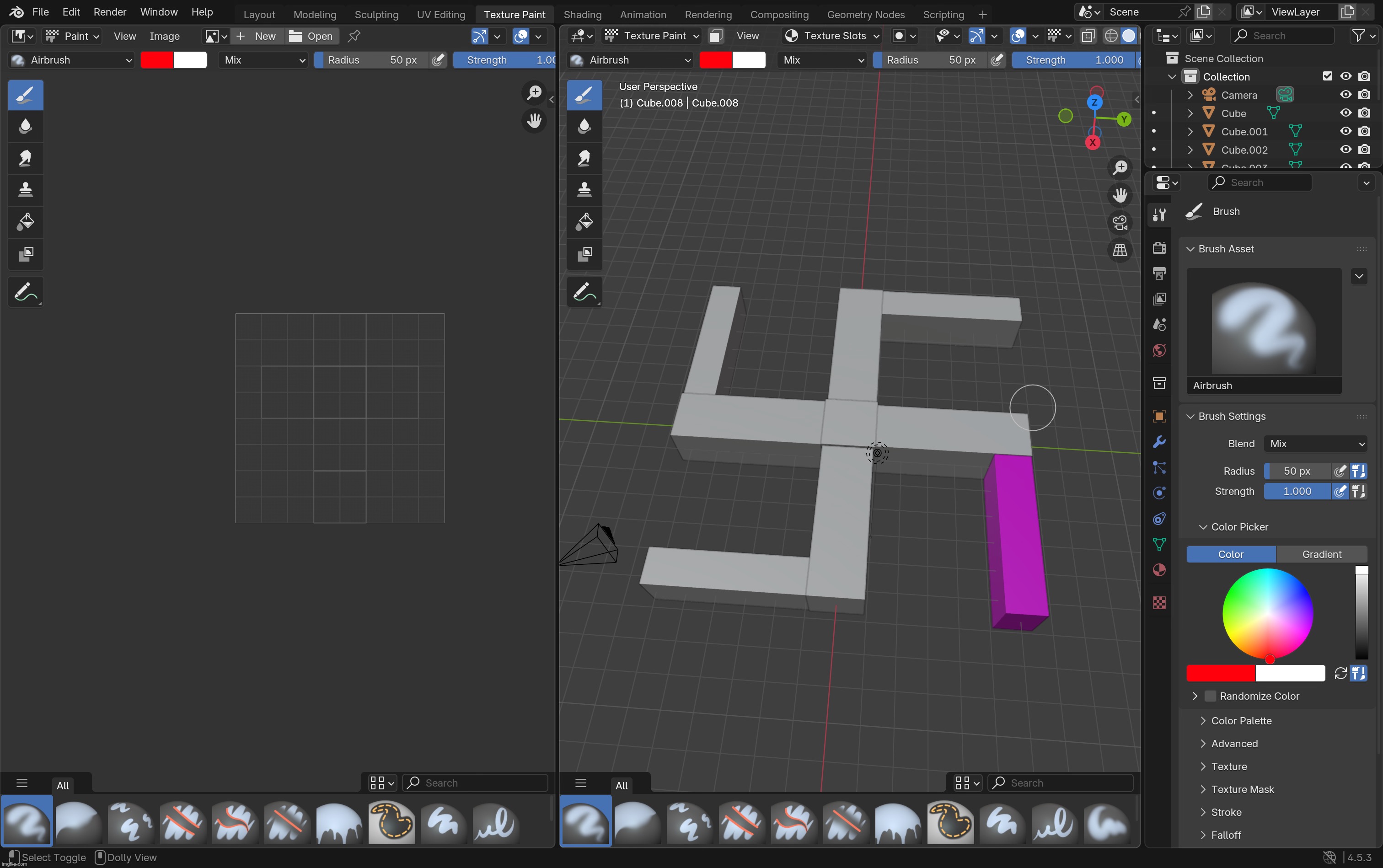Expand the Color Palette panel
This screenshot has width=1383, height=868.
(1241, 720)
